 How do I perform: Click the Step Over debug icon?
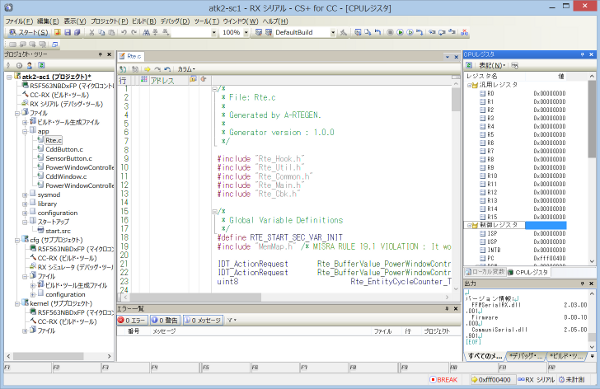pyautogui.click(x=442, y=33)
